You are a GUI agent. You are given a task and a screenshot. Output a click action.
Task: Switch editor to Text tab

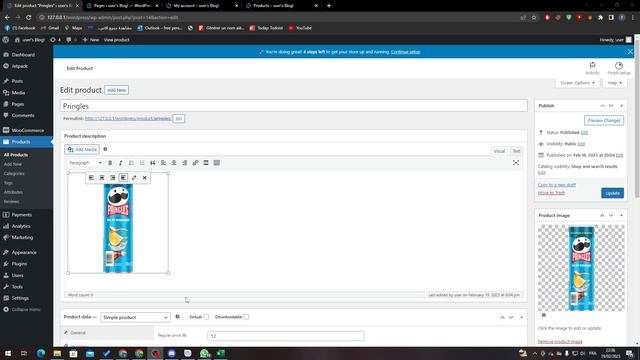pyautogui.click(x=516, y=151)
